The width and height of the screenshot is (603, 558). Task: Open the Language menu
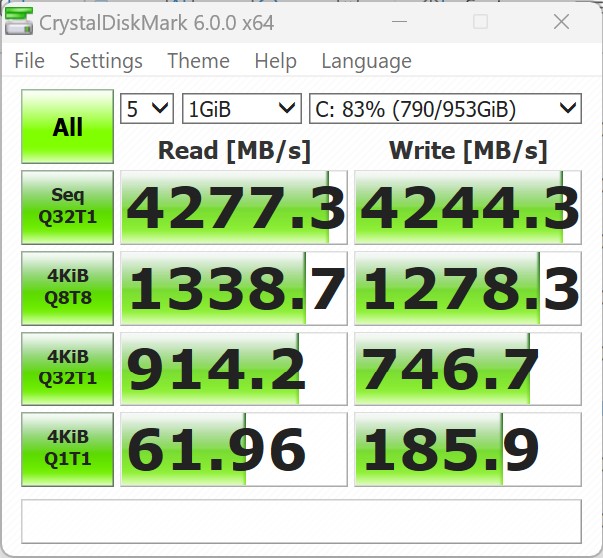366,61
